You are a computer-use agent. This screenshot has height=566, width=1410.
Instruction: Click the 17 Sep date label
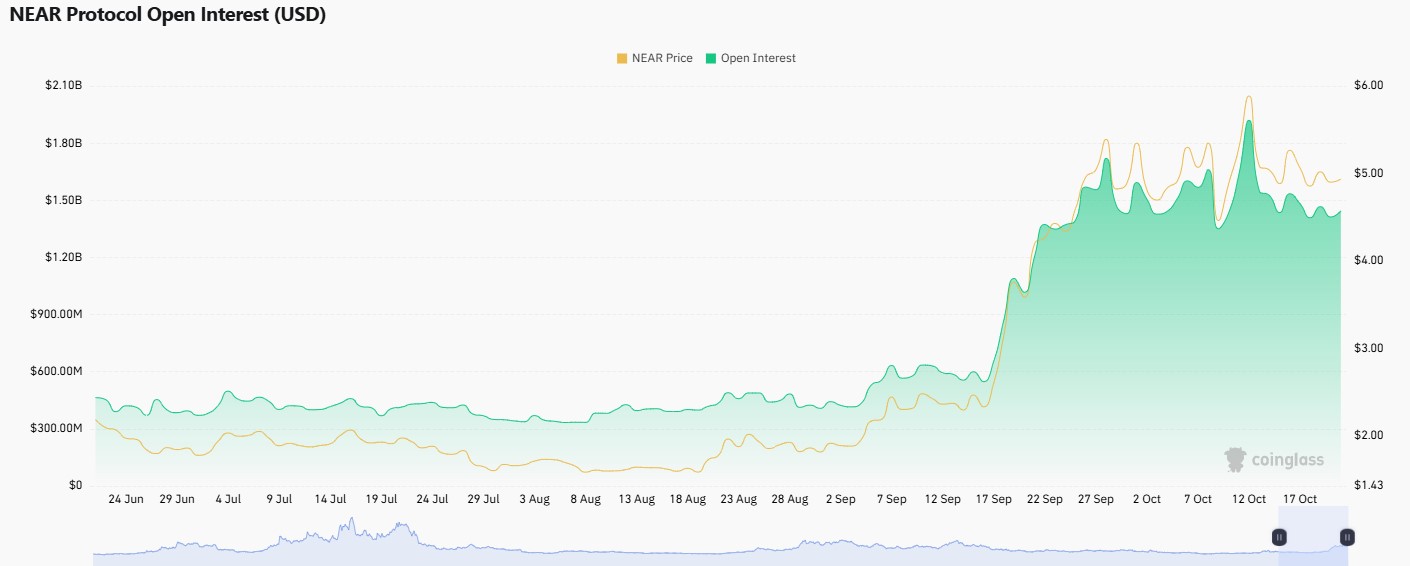tap(993, 499)
